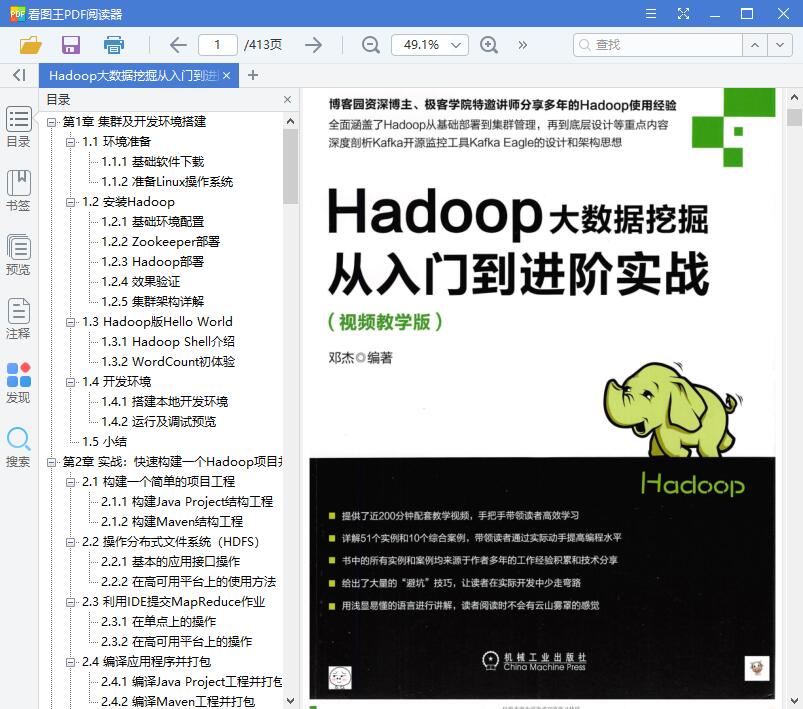The image size is (803, 709).
Task: Jump to 1.4.2 运行及调试预览
Action: coord(159,422)
